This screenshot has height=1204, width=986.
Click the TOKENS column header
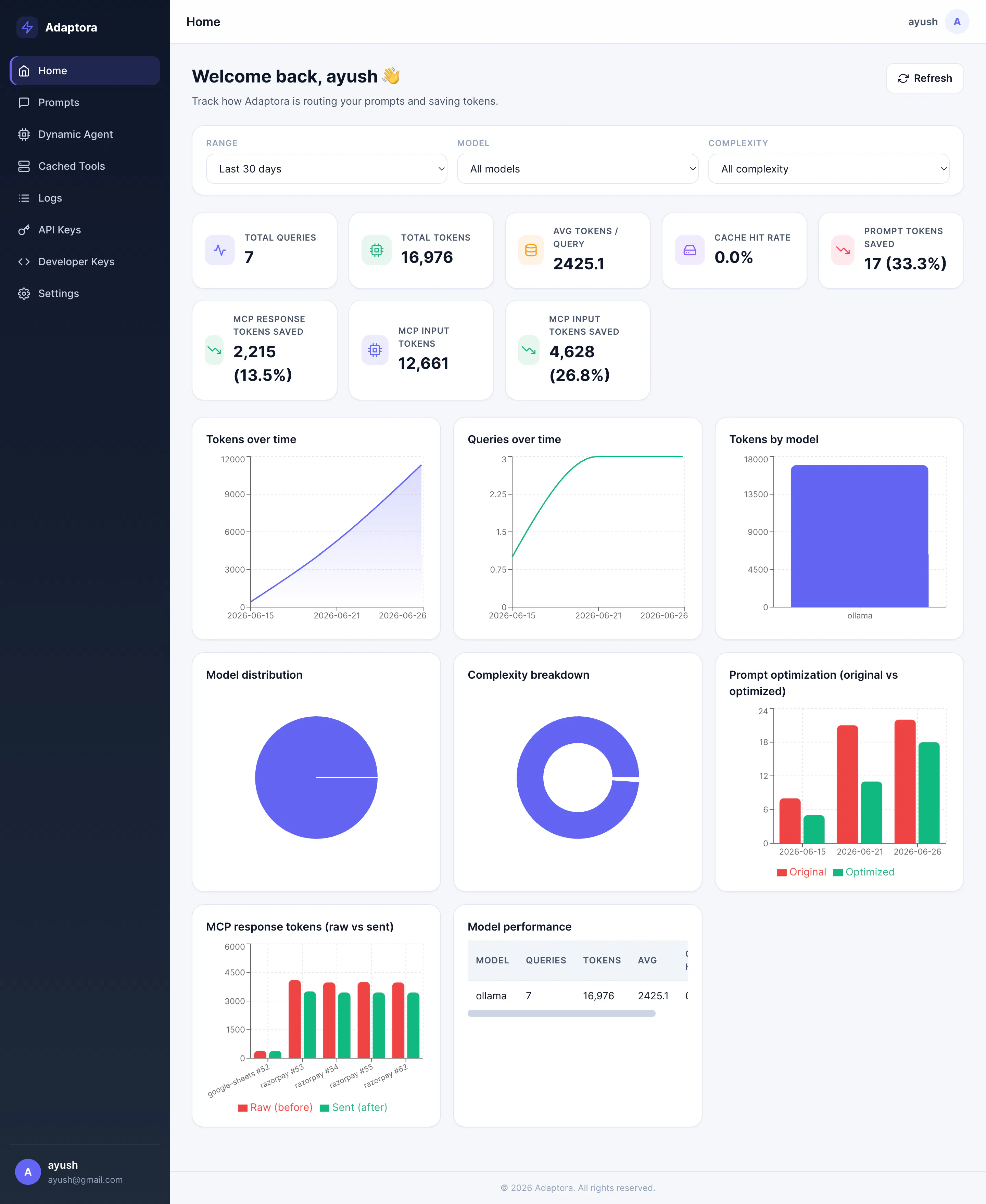click(602, 960)
